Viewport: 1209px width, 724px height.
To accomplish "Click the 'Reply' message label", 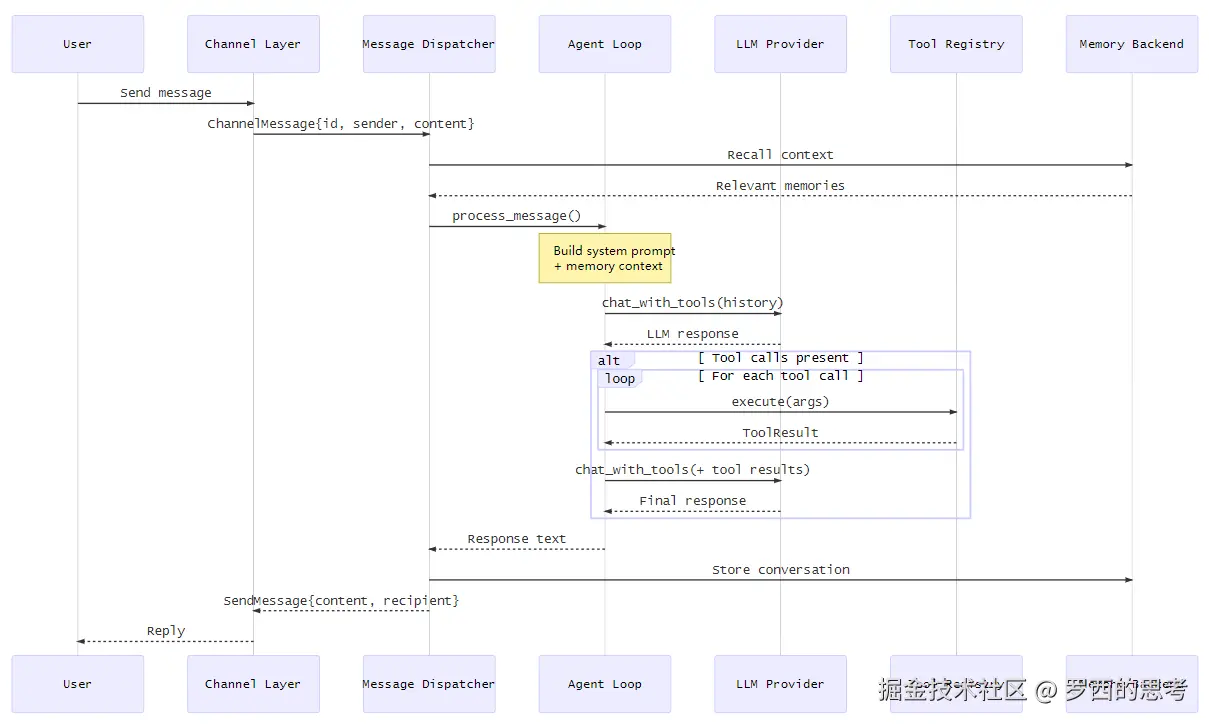I will point(166,631).
